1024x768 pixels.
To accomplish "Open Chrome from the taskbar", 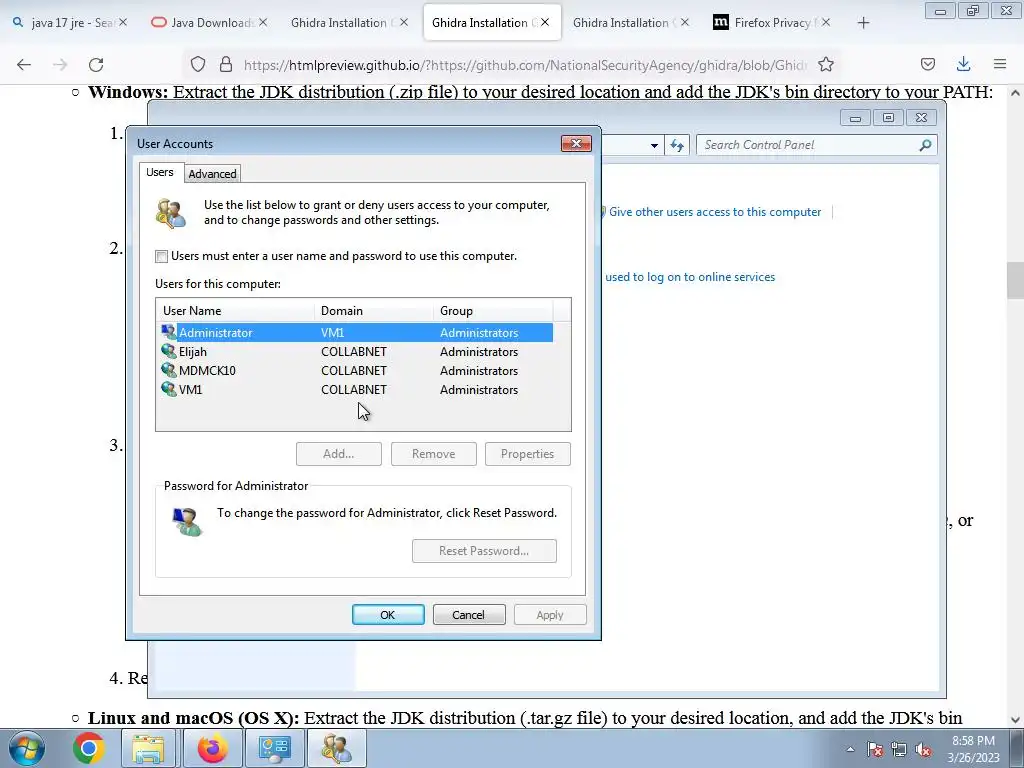I will [89, 748].
